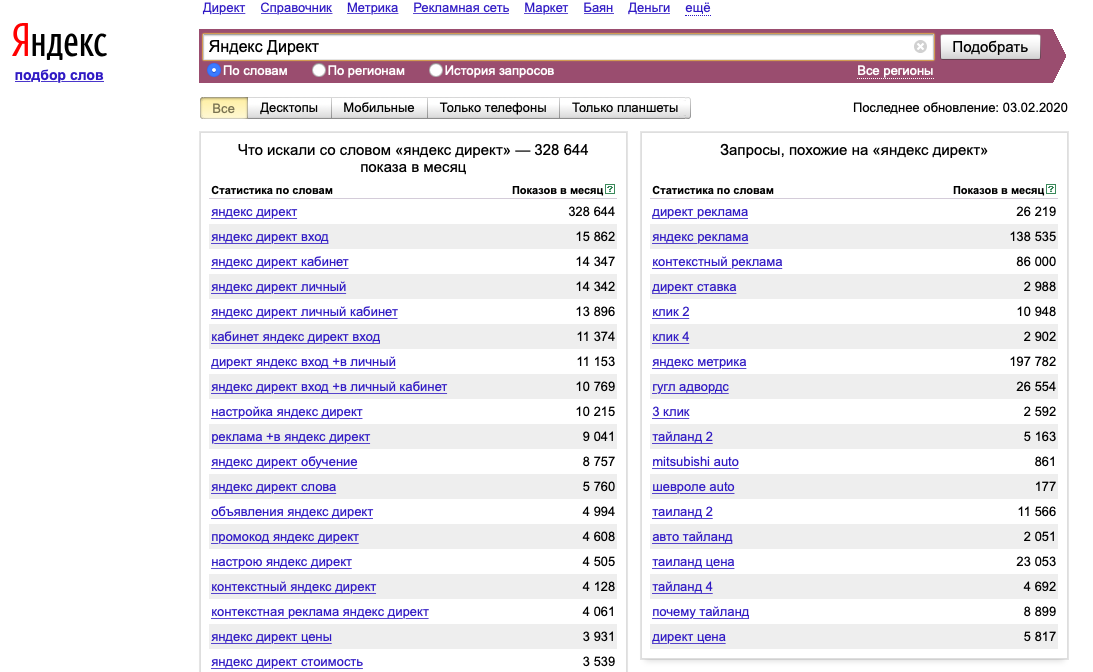Open 'mitsubishi auto' similar query

tap(695, 462)
